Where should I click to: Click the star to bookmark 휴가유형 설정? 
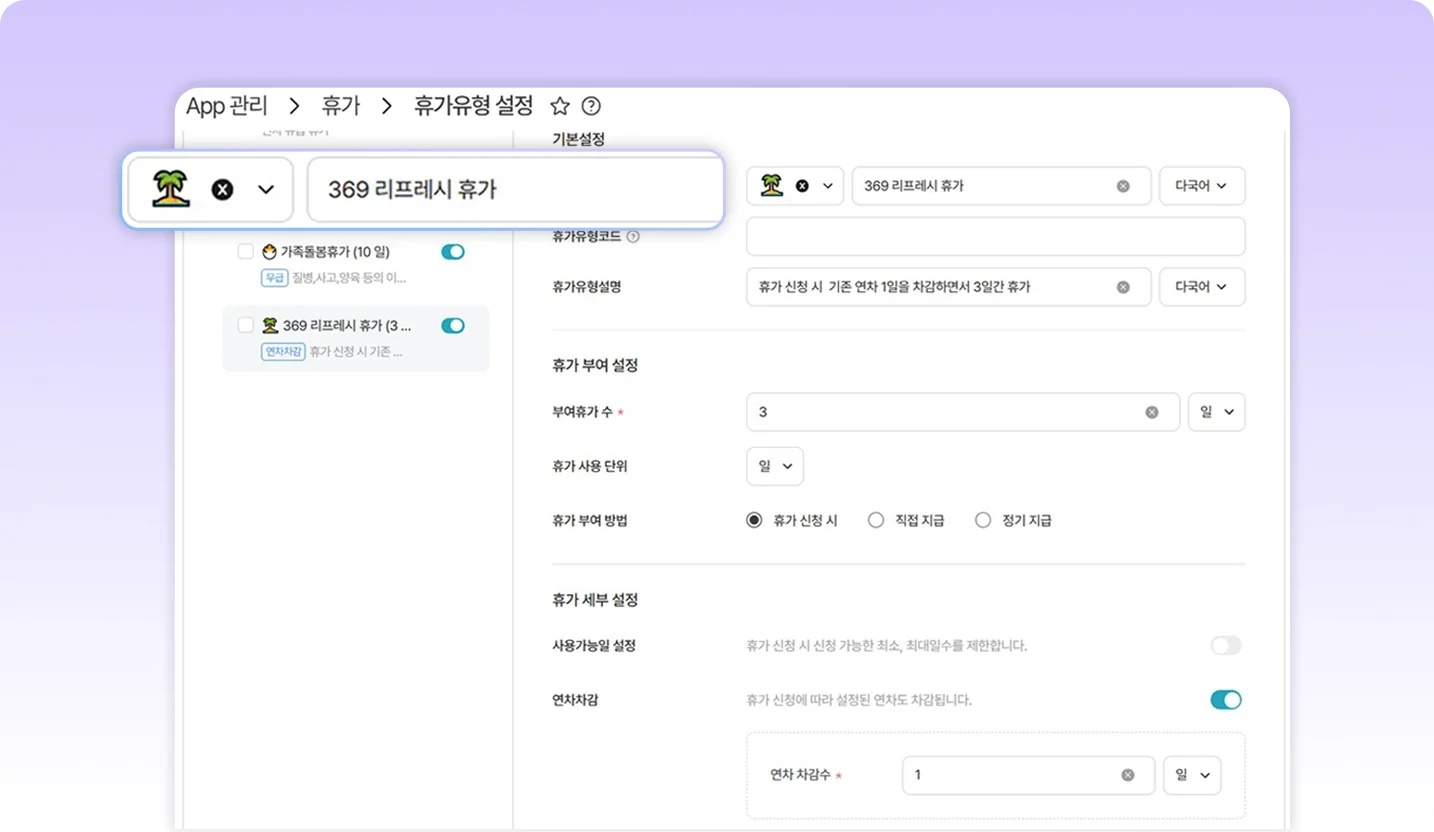point(559,106)
